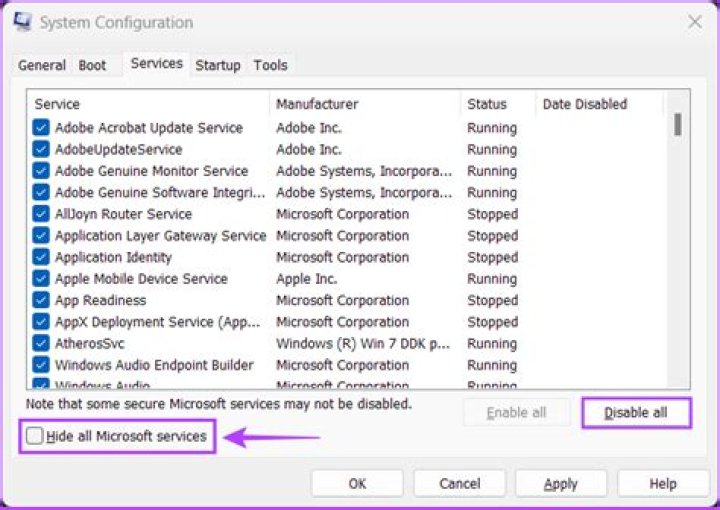Click Stopped status of AllJoyn Router Service
Image resolution: width=720 pixels, height=510 pixels.
click(493, 214)
